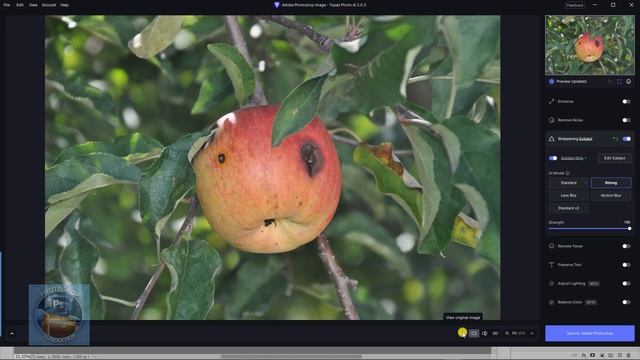Click the Adjust Lighting sun icon

coord(551,283)
